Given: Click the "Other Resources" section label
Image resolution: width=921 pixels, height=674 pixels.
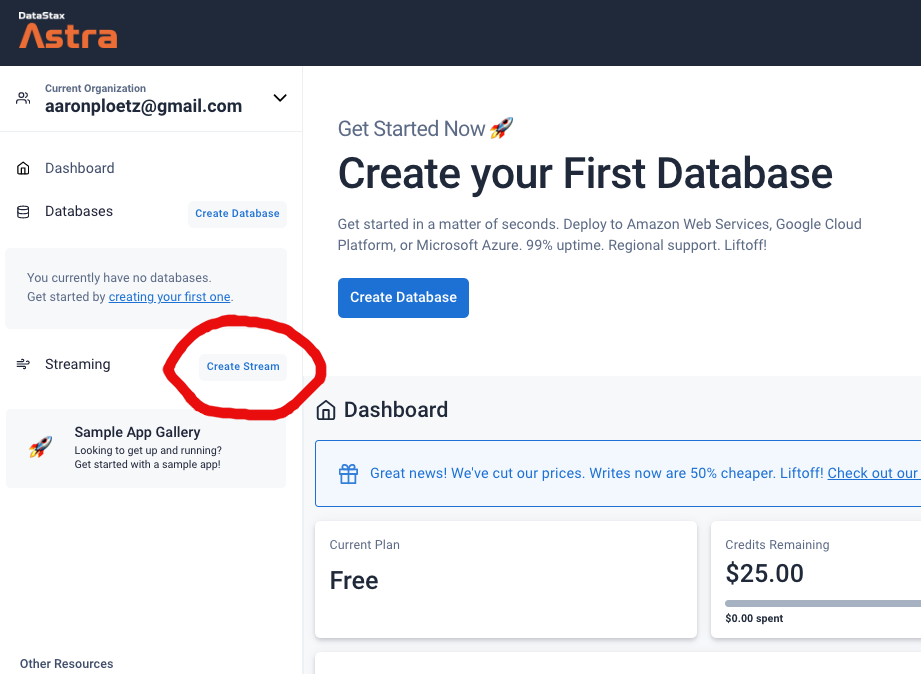Looking at the screenshot, I should [x=66, y=663].
